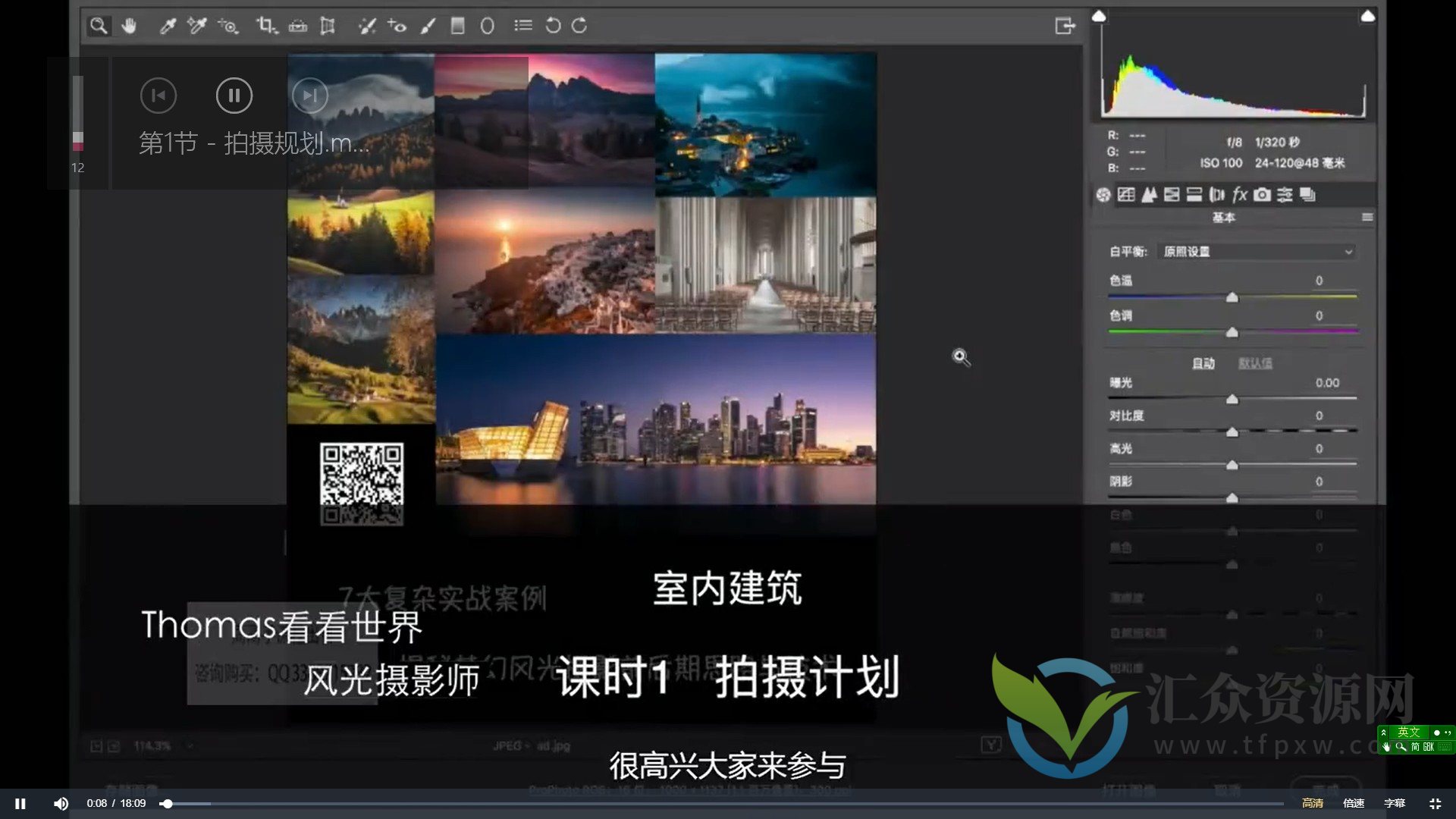
Task: Open the Basic panel tab icon
Action: click(1103, 195)
